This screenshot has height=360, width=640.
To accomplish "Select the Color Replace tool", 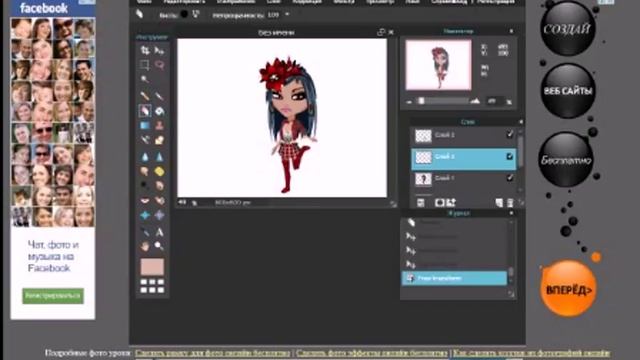I will click(144, 140).
